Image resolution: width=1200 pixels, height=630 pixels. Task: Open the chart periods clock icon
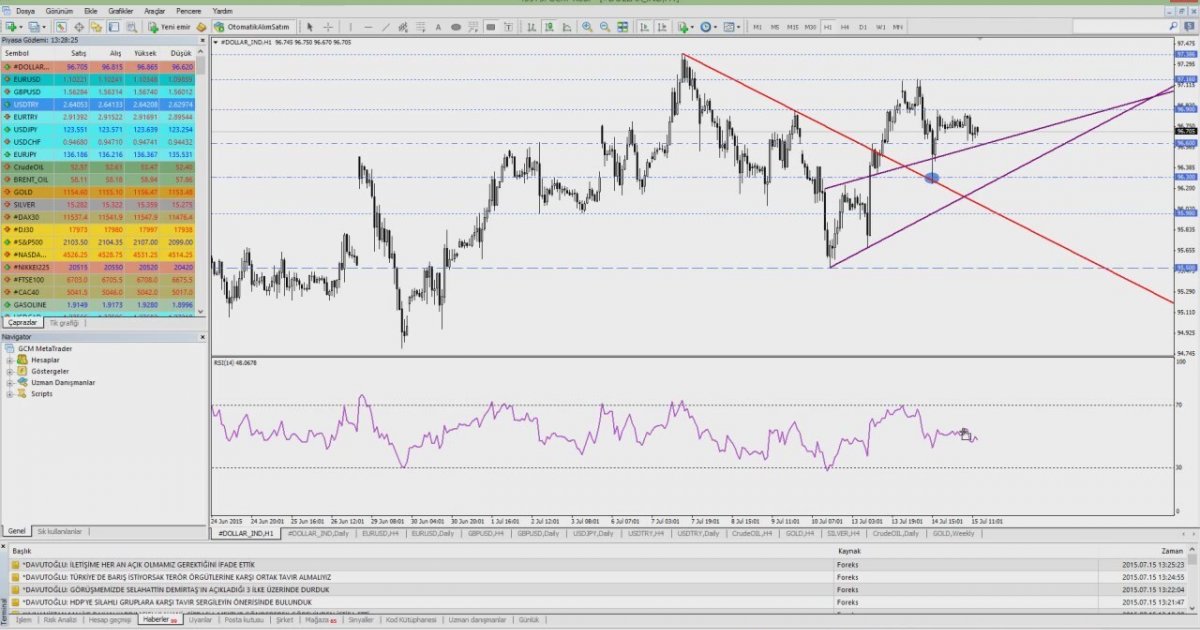(x=707, y=26)
